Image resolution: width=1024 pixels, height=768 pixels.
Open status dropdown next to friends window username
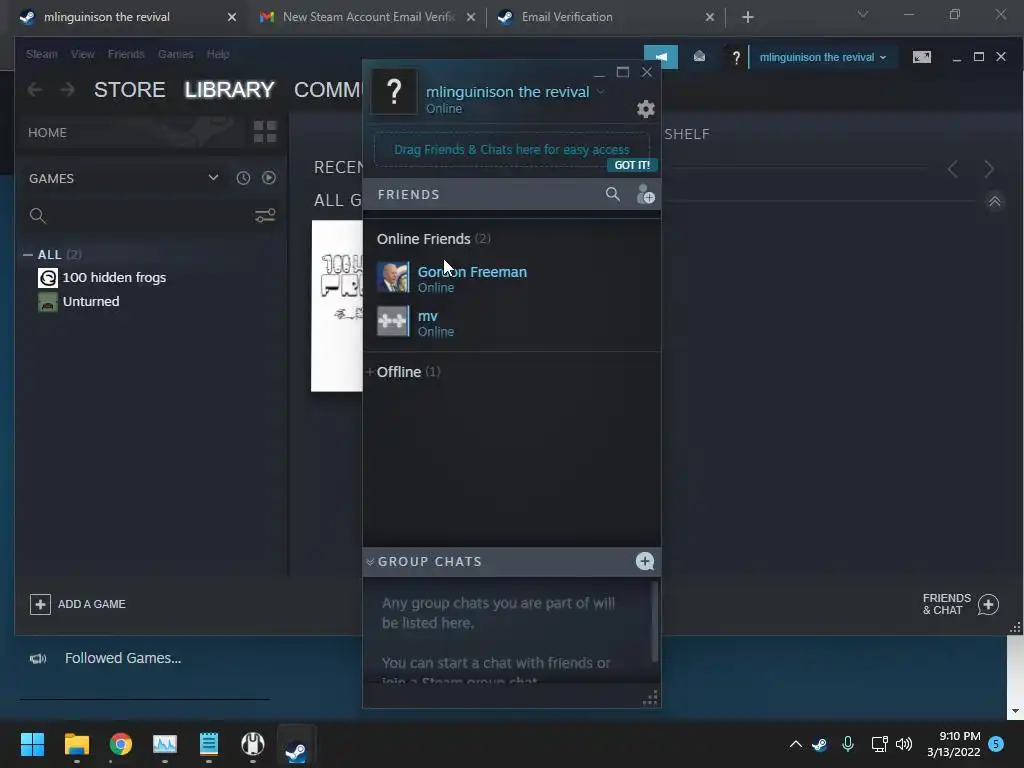point(601,91)
